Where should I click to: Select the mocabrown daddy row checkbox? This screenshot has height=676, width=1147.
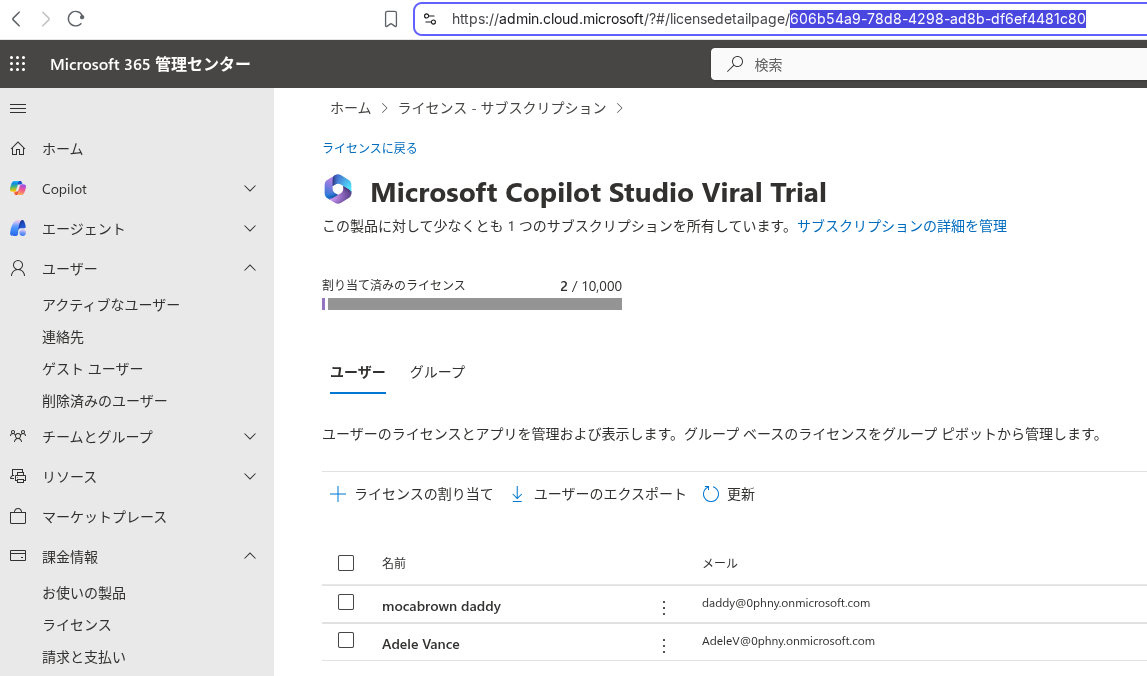[346, 602]
